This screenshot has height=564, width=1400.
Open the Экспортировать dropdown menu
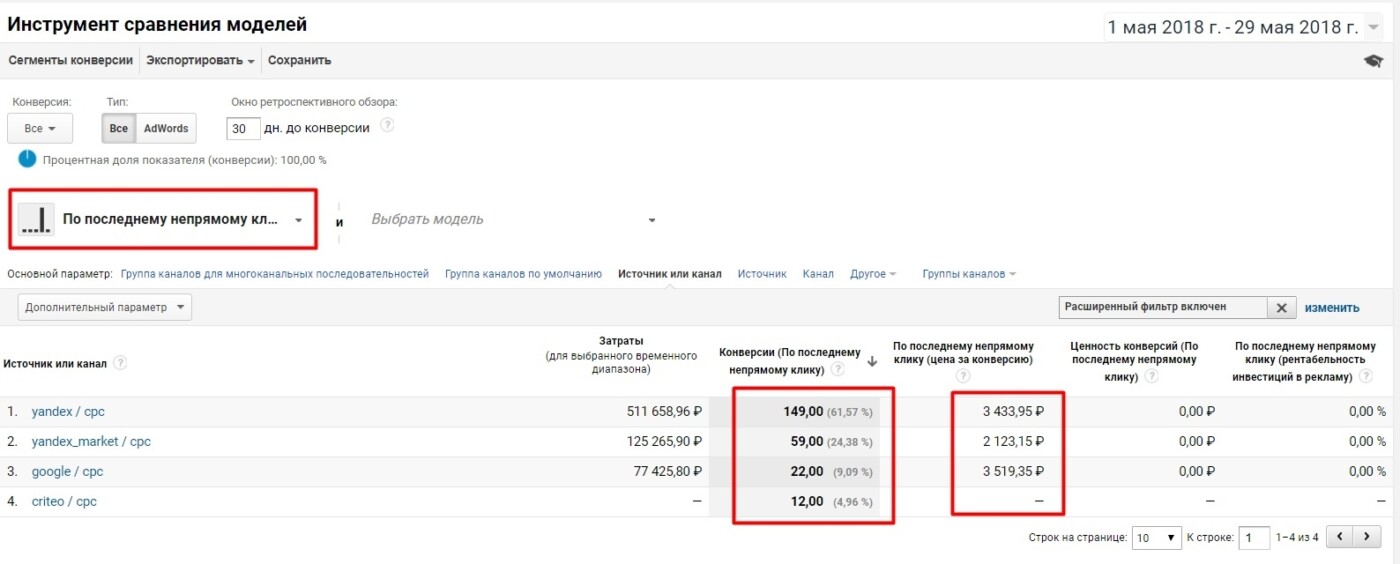click(x=200, y=60)
